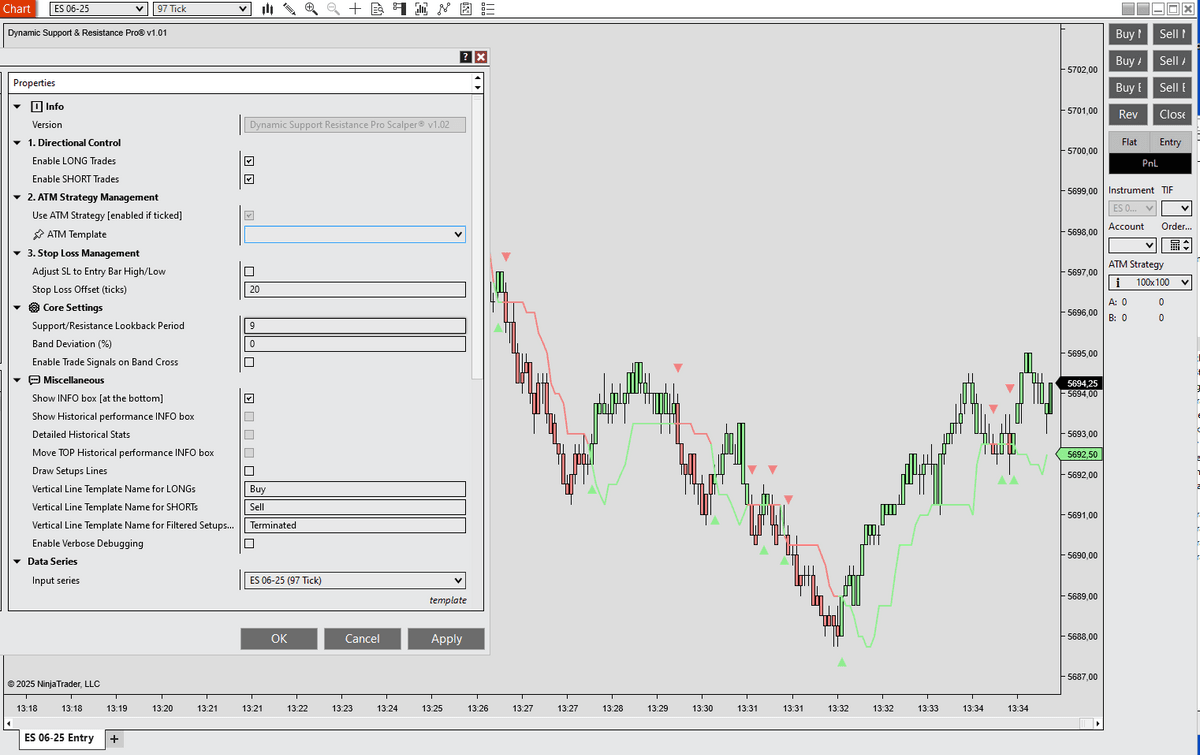Click the help question mark icon in dialog
The width and height of the screenshot is (1200, 755).
pos(466,57)
